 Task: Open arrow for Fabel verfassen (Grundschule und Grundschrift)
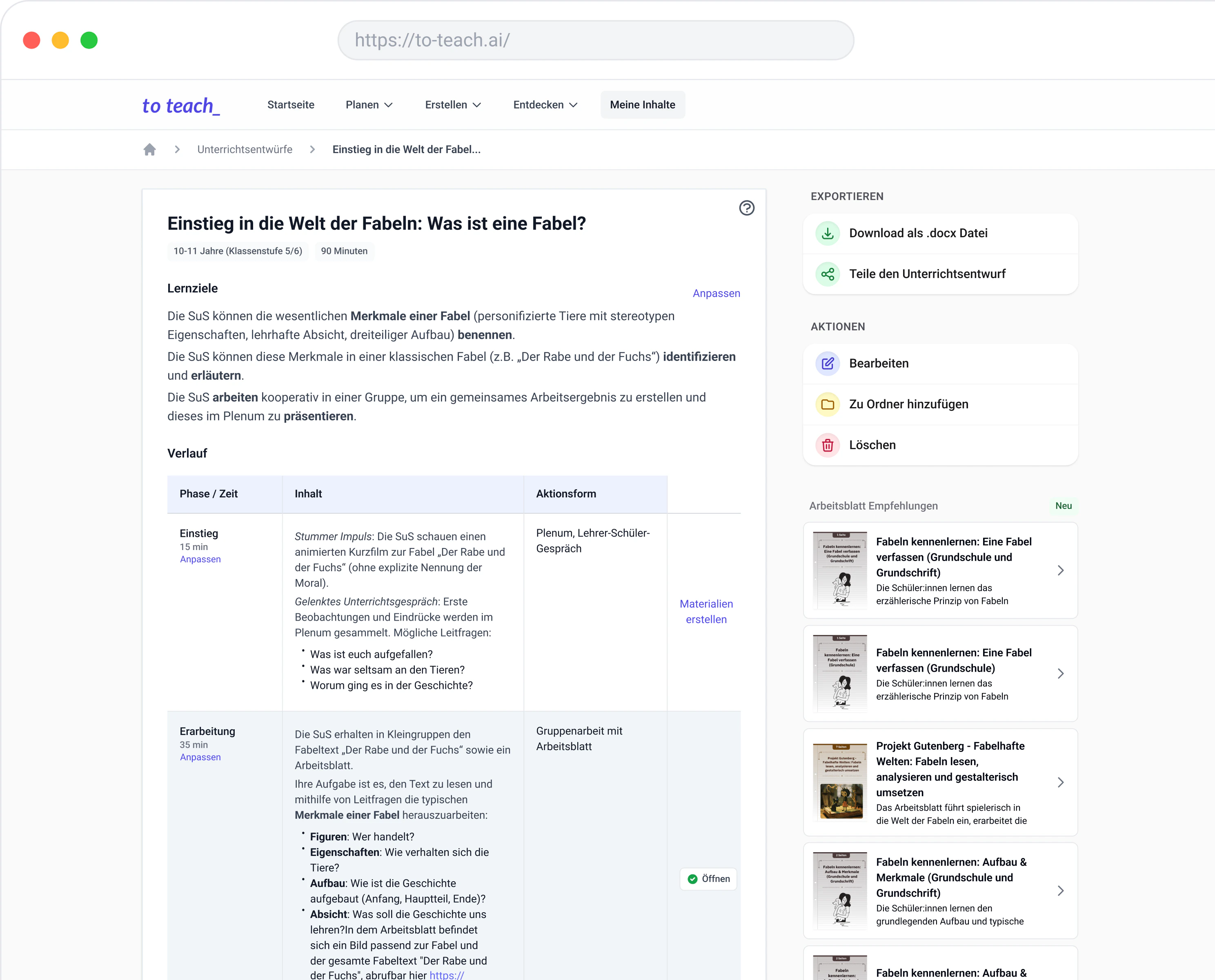[x=1060, y=571]
